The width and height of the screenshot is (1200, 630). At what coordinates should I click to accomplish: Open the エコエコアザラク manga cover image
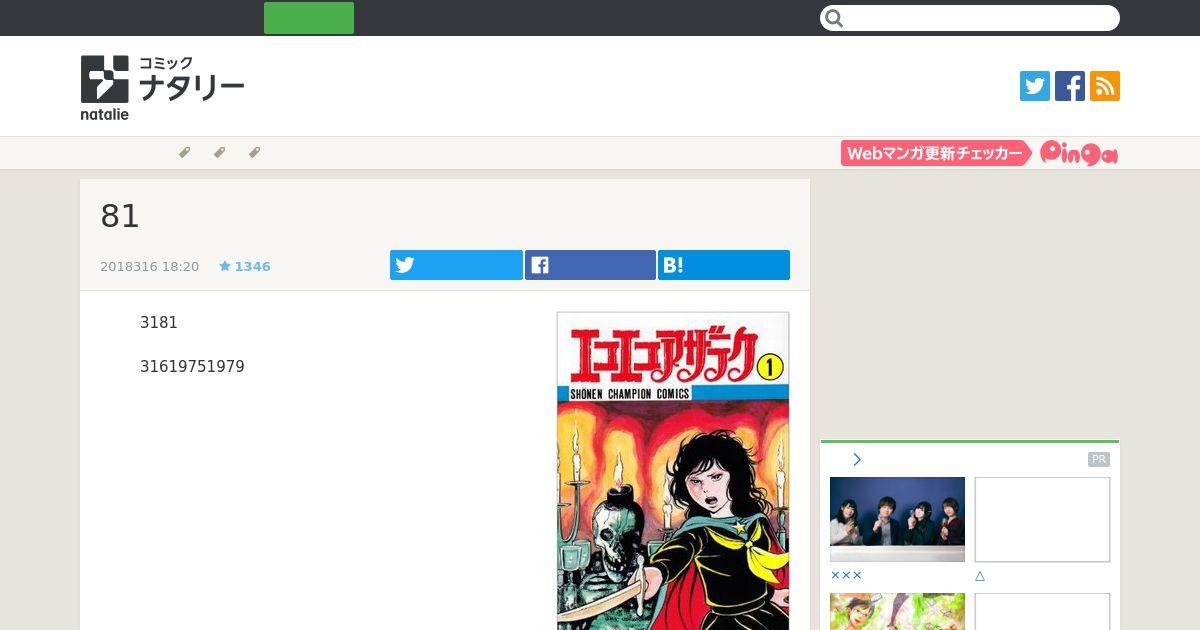[673, 471]
